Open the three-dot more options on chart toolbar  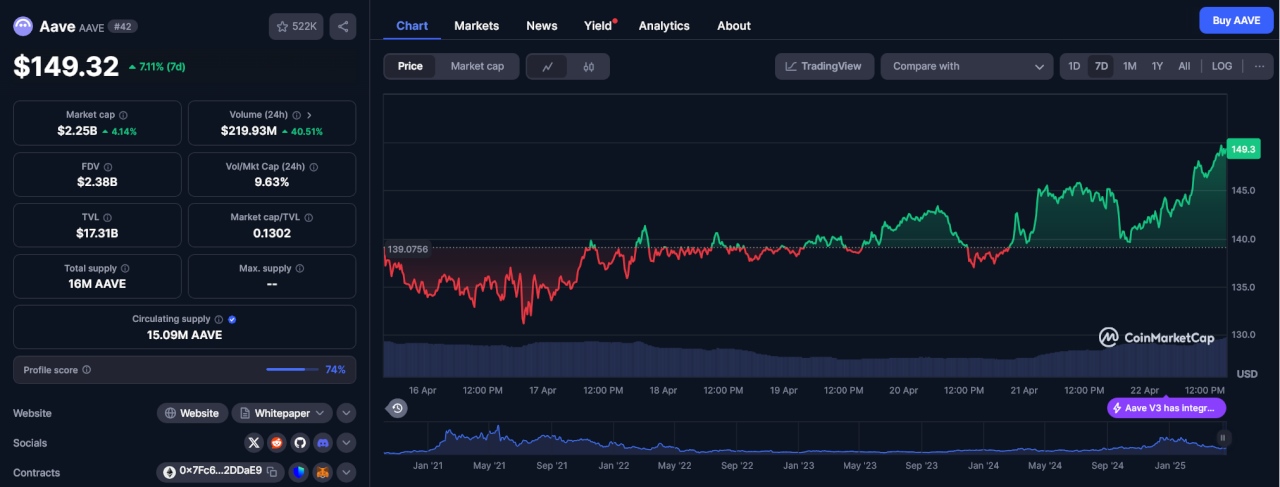pos(1259,66)
